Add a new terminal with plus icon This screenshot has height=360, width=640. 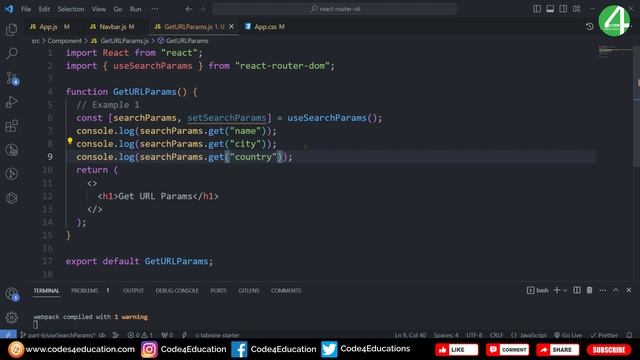pyautogui.click(x=557, y=290)
